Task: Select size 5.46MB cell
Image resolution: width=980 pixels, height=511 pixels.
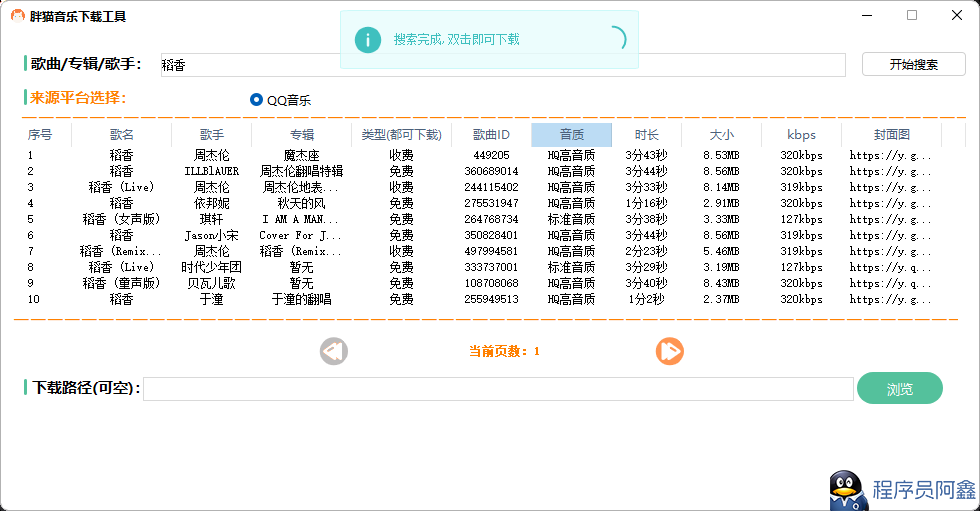Action: pyautogui.click(x=721, y=251)
